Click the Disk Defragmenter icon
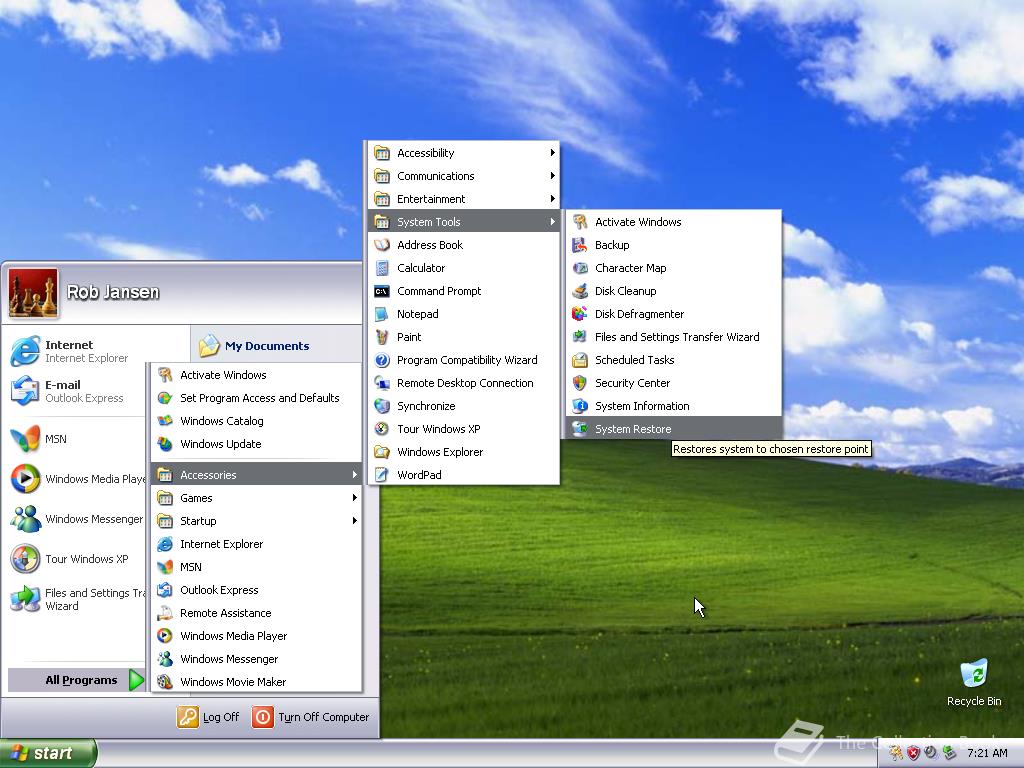This screenshot has width=1024, height=768. [x=579, y=314]
